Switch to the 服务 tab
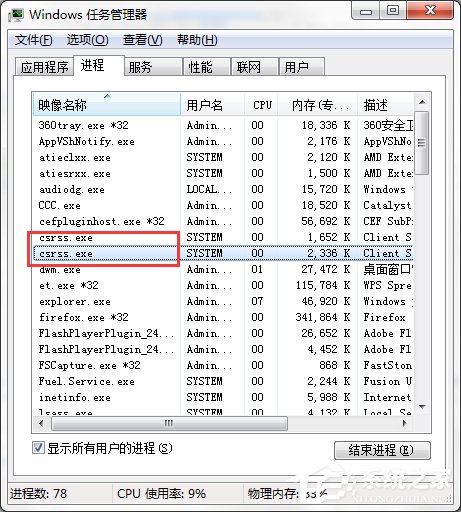 [153, 67]
